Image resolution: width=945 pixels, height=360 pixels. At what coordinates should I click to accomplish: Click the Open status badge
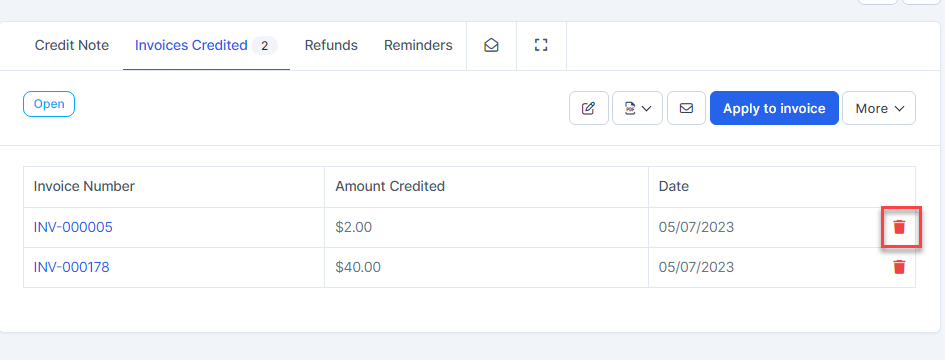click(49, 104)
